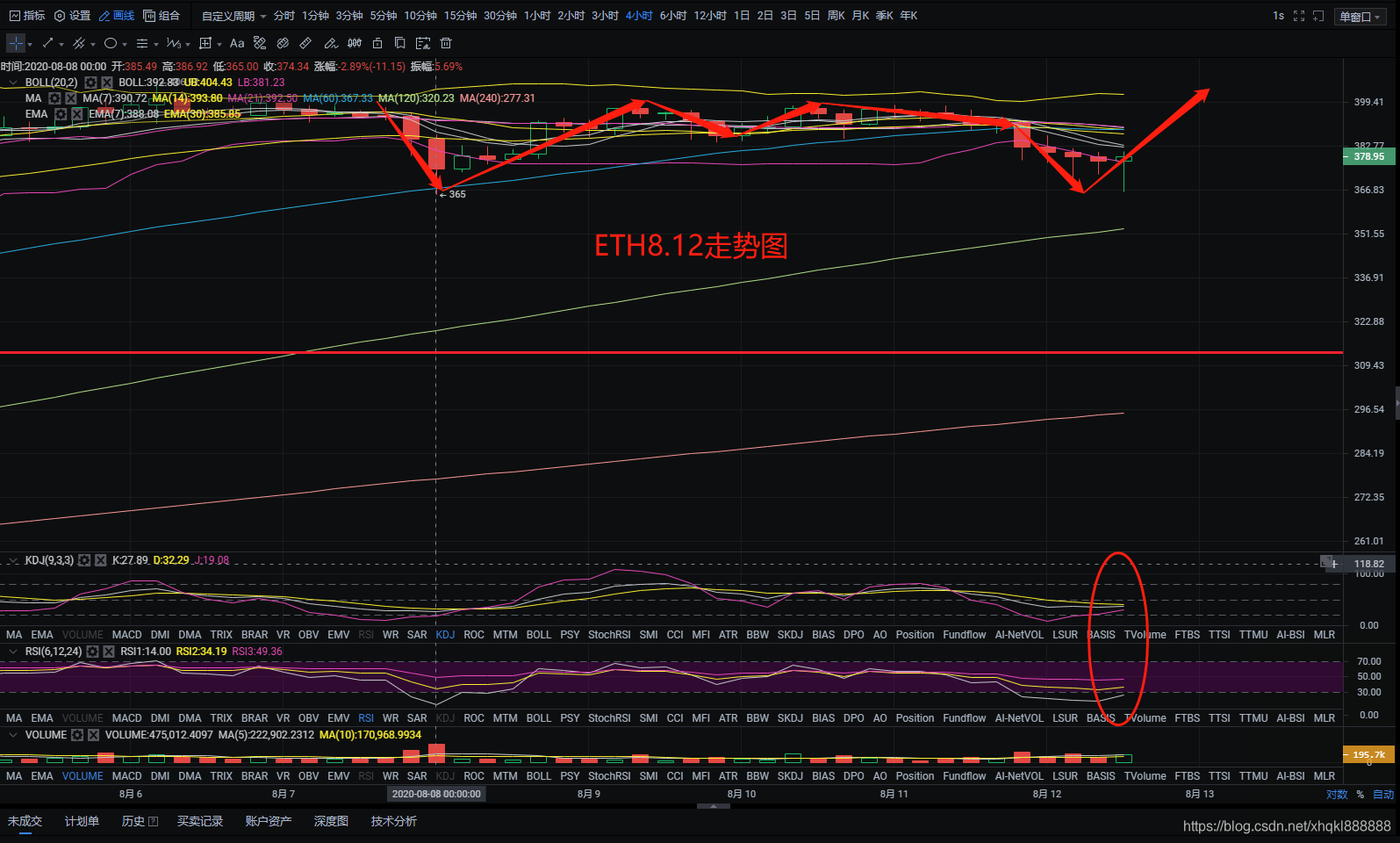Open the 计划单 planned orders tab
The height and width of the screenshot is (843, 1400).
click(82, 821)
